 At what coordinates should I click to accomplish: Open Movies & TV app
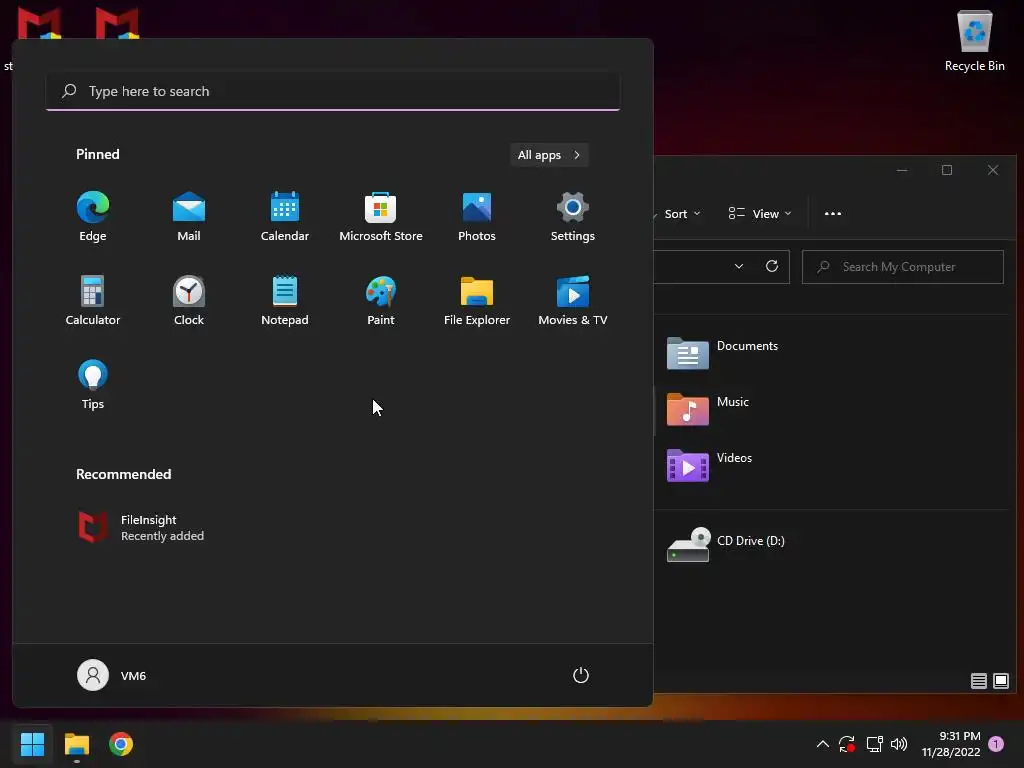click(x=573, y=301)
